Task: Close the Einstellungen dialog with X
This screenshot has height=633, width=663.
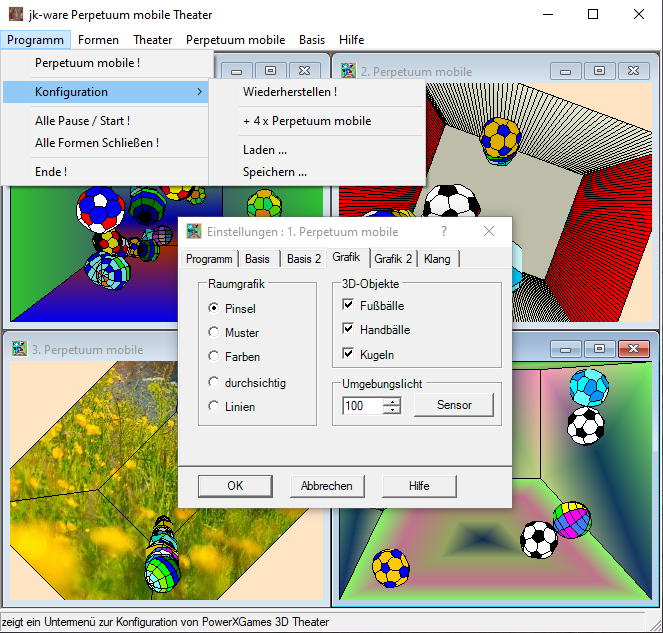Action: (x=489, y=231)
